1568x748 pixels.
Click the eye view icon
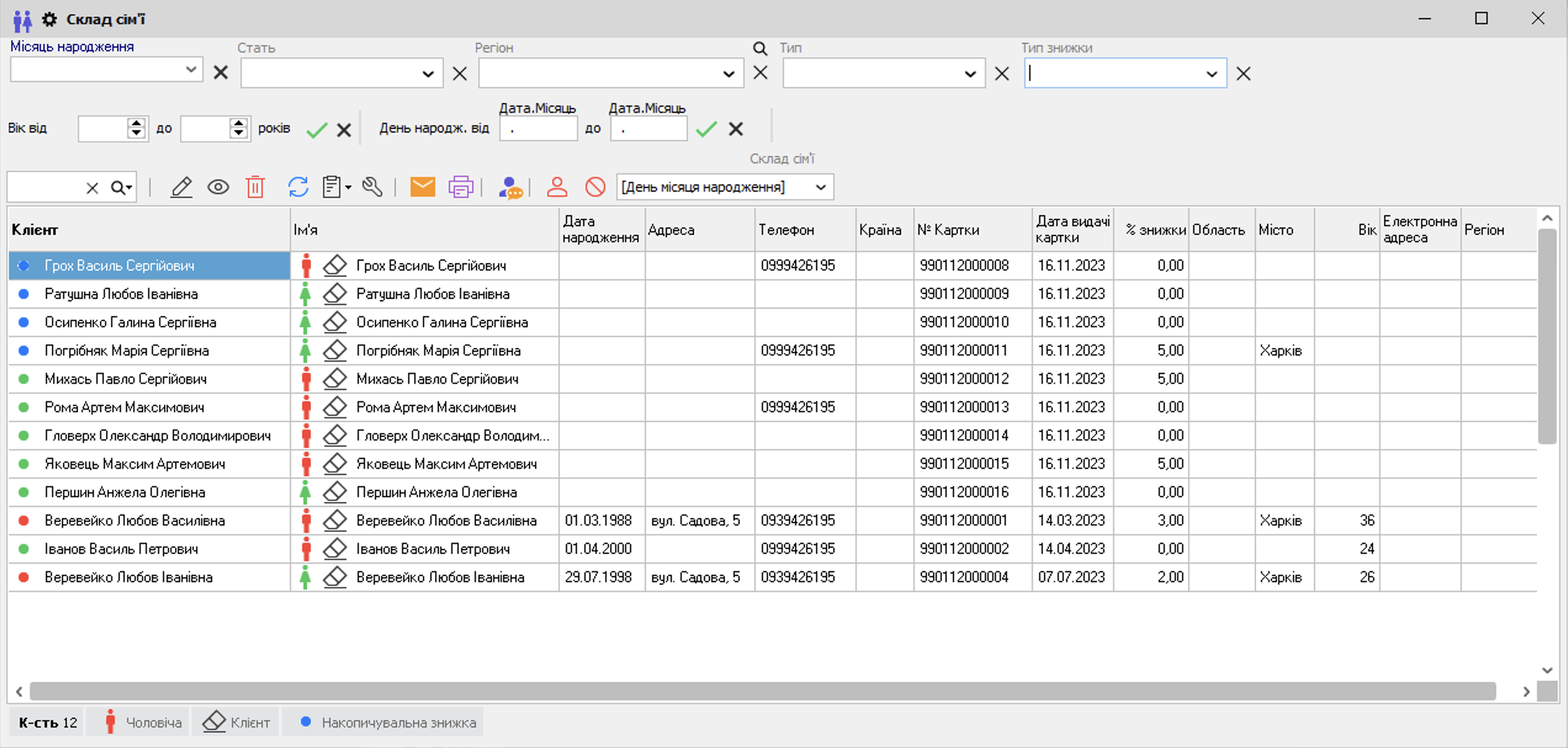tap(218, 187)
